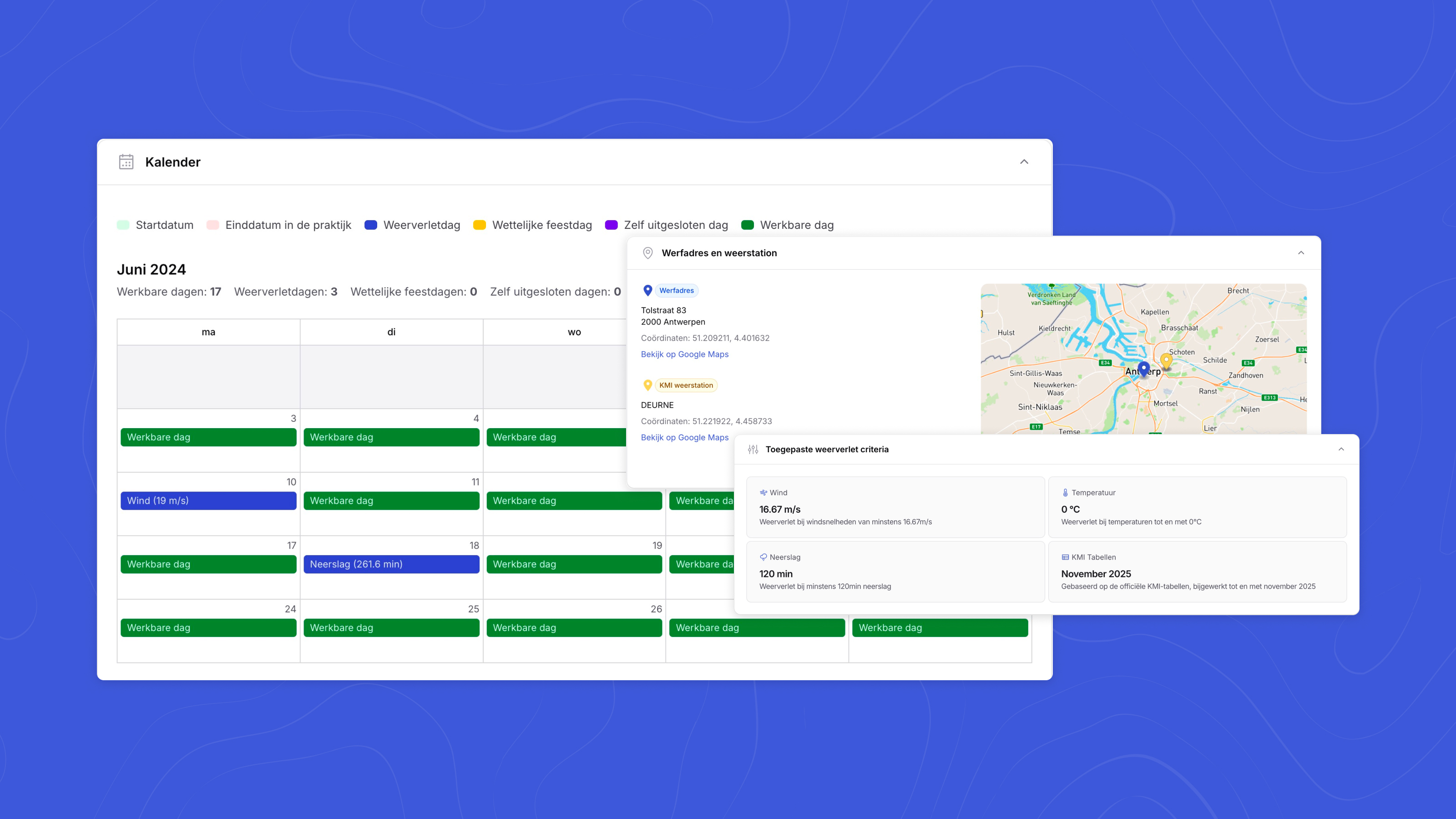
Task: Click the table icon in KMI Tabellen card
Action: pos(1065,557)
